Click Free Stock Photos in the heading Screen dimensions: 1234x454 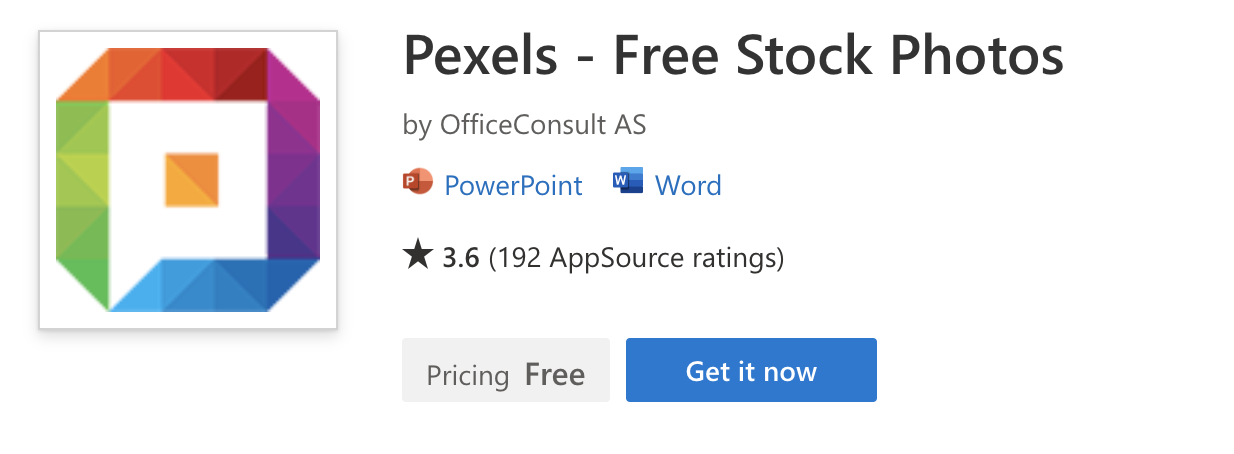838,58
